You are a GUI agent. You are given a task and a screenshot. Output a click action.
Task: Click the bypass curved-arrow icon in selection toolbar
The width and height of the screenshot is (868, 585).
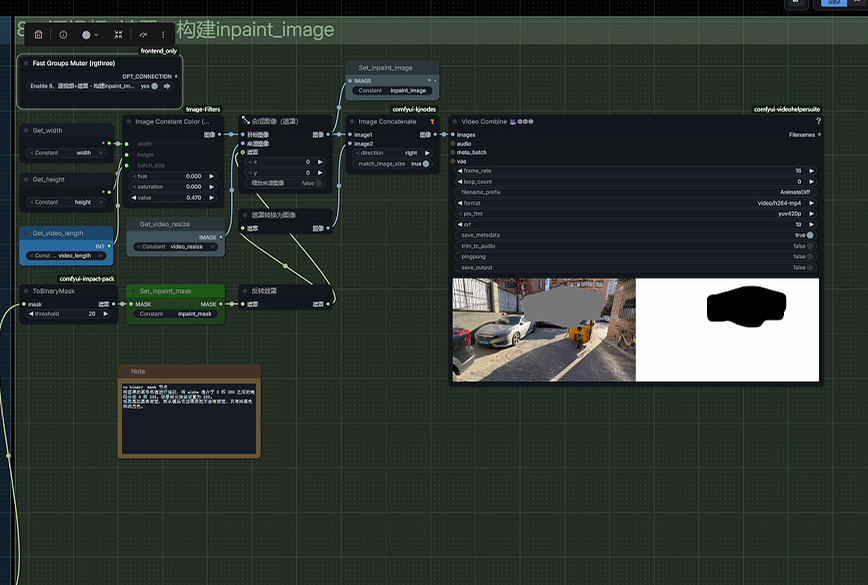click(x=143, y=34)
